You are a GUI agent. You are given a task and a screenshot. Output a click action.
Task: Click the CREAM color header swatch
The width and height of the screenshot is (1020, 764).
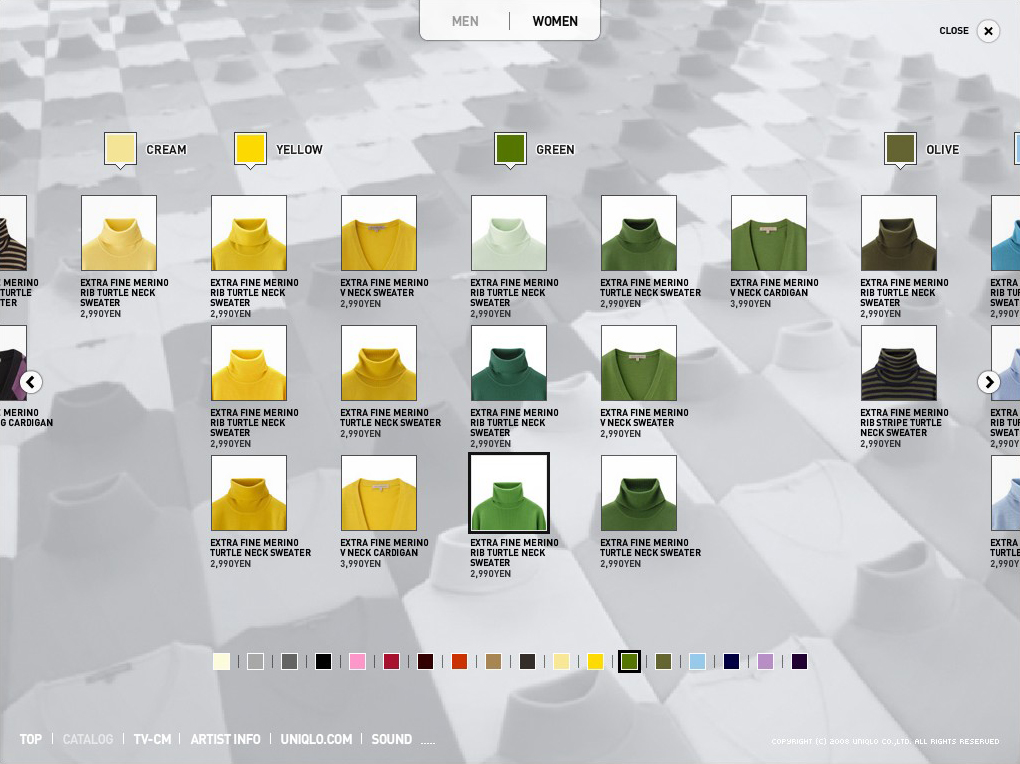(x=120, y=149)
